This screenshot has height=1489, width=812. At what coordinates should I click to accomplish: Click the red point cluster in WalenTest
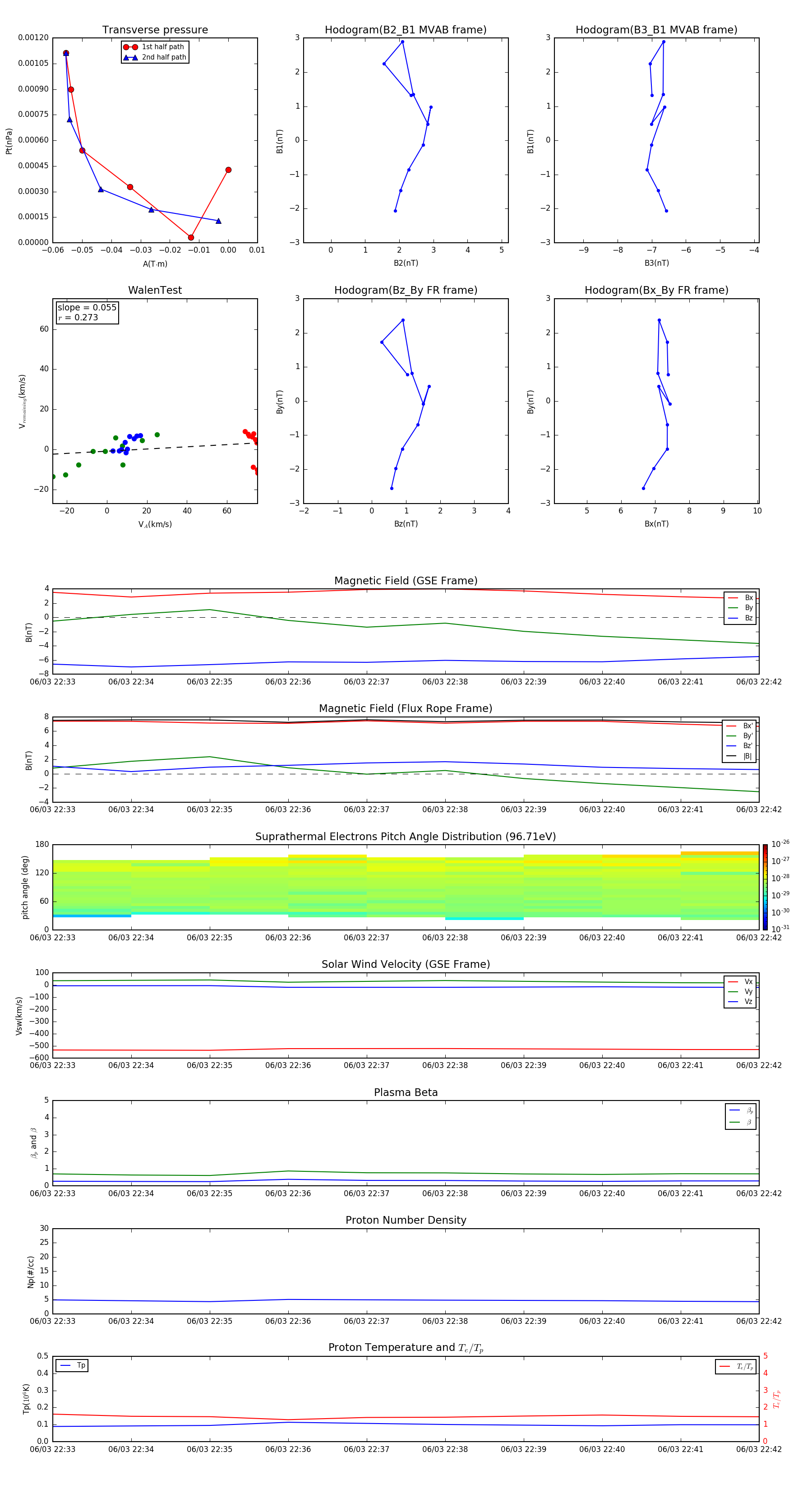pyautogui.click(x=251, y=436)
